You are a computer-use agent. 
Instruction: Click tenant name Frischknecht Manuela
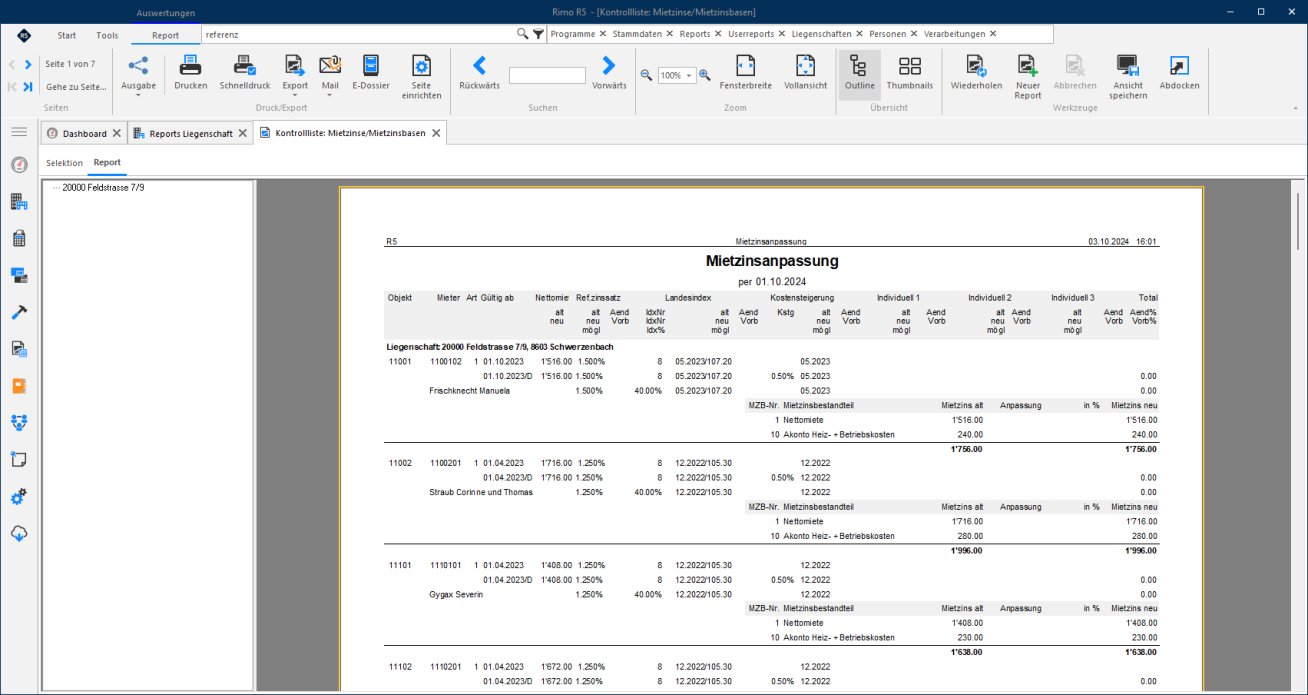tap(469, 391)
